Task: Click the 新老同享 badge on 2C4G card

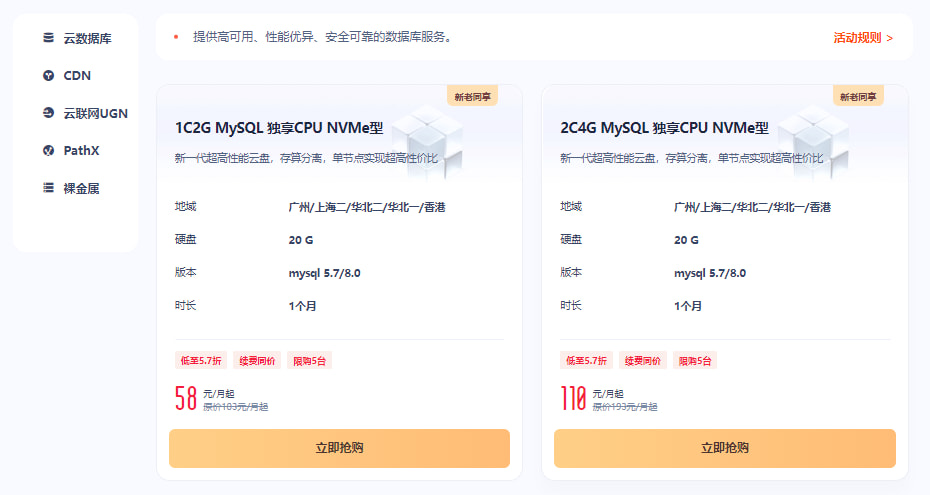Action: pyautogui.click(x=858, y=97)
